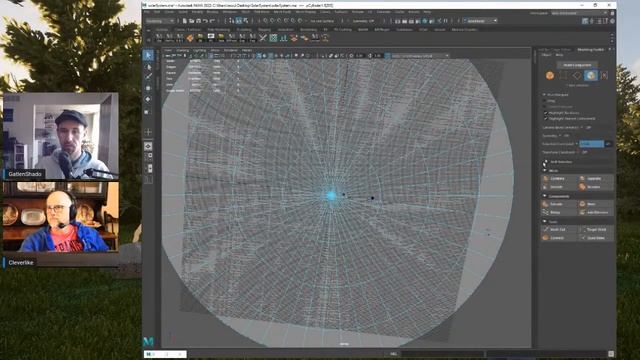Select by hierarchy icon in status line
The width and height of the screenshot is (640, 360).
click(x=232, y=21)
